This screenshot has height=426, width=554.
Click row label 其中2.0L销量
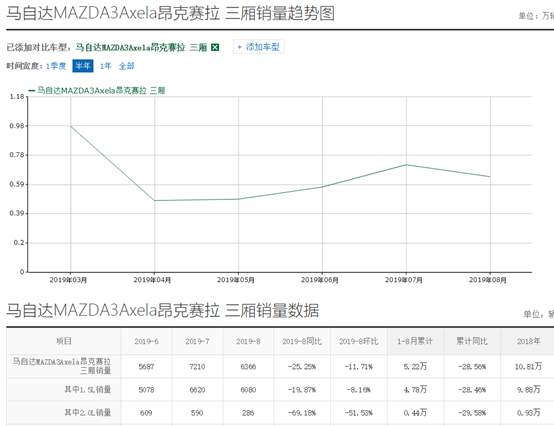(88, 413)
